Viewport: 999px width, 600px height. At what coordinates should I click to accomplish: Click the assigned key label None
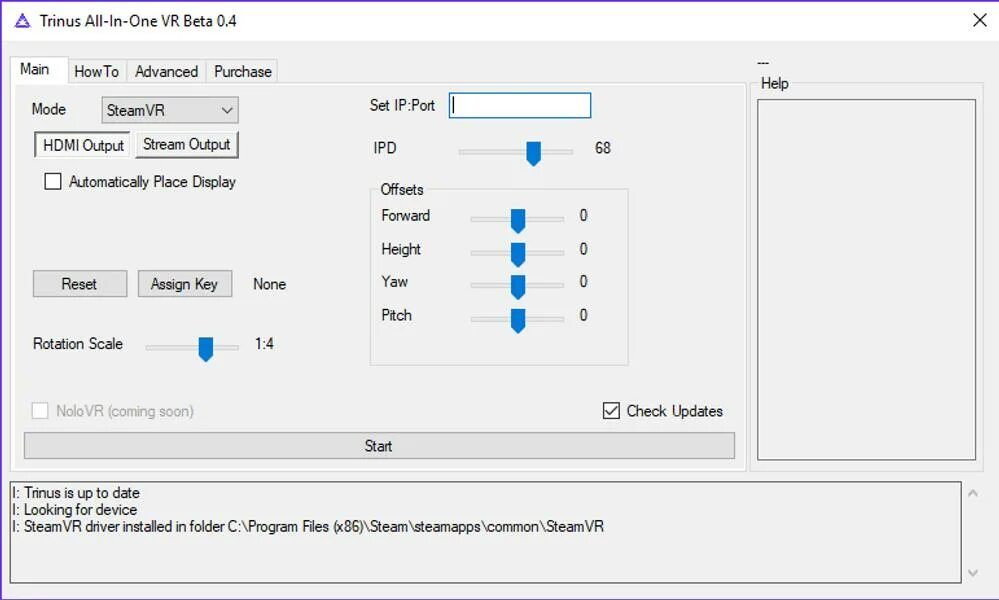click(270, 284)
